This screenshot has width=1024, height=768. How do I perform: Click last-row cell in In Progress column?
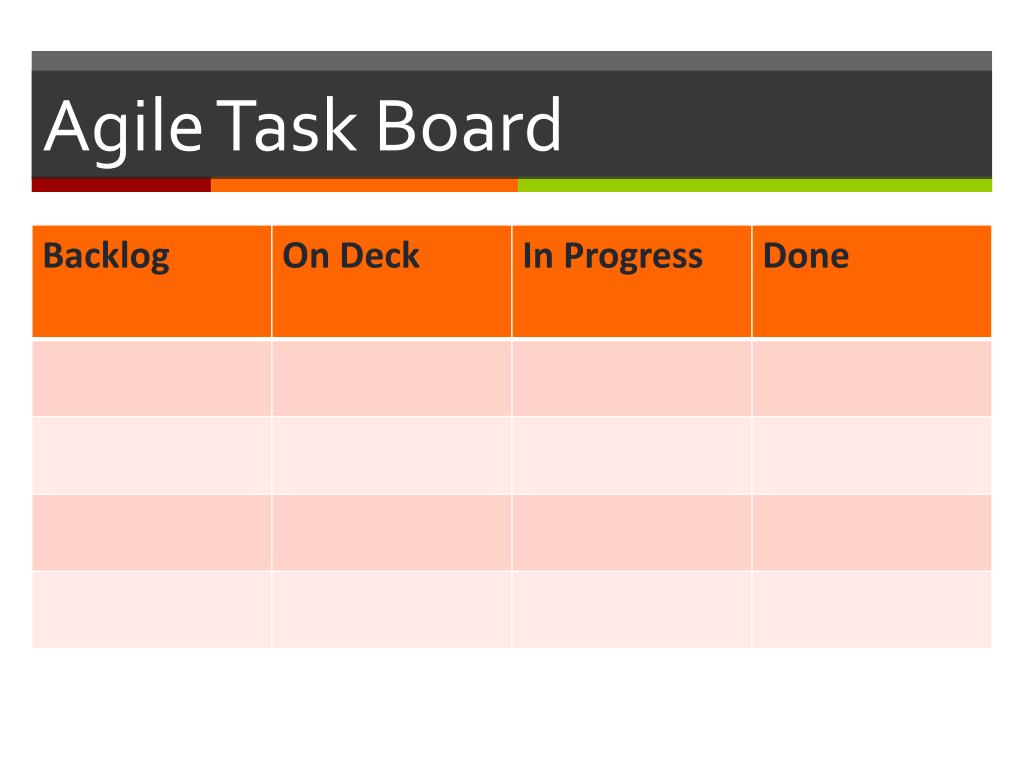[632, 610]
